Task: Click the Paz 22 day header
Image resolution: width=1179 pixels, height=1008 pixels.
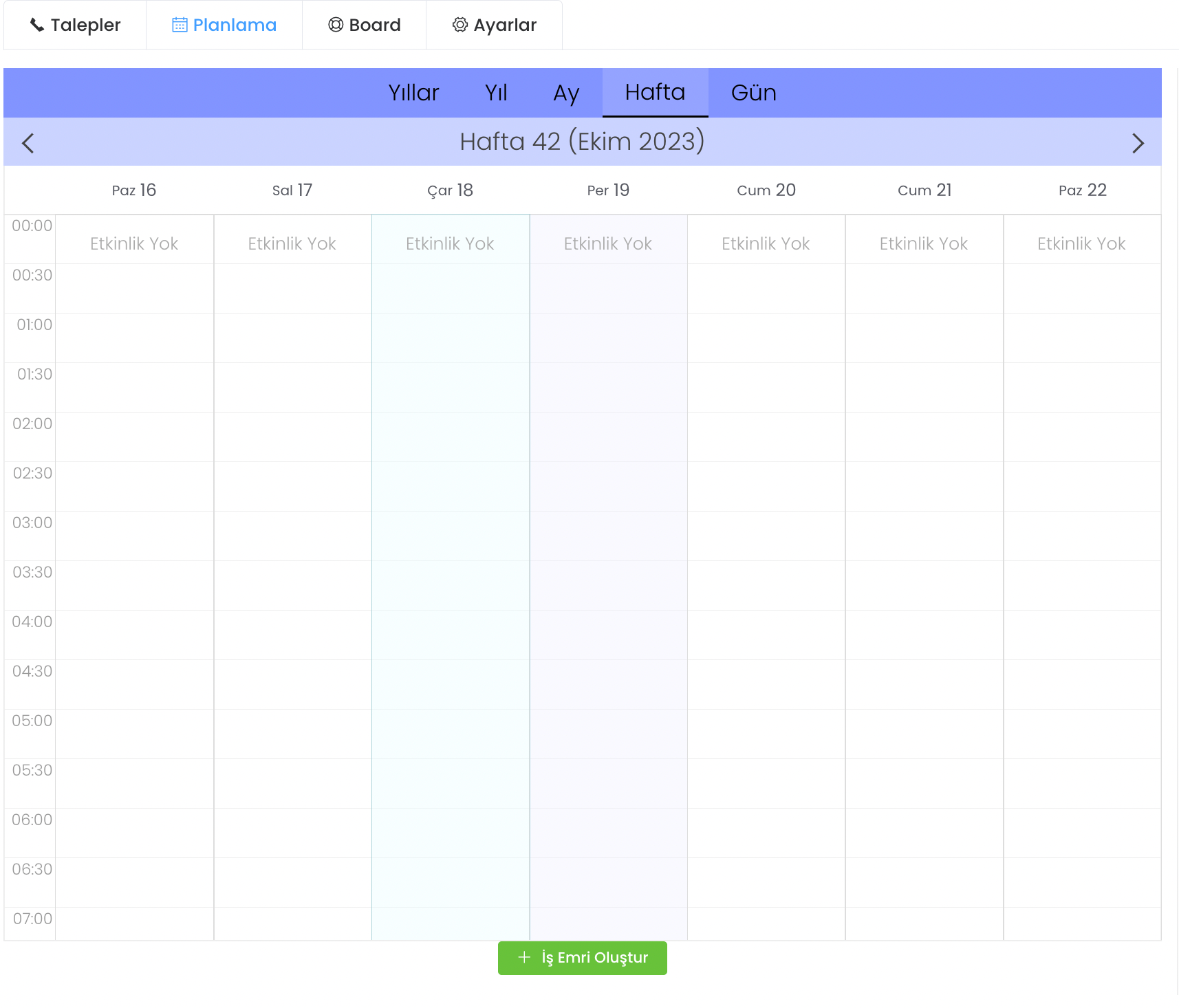Action: (x=1082, y=190)
